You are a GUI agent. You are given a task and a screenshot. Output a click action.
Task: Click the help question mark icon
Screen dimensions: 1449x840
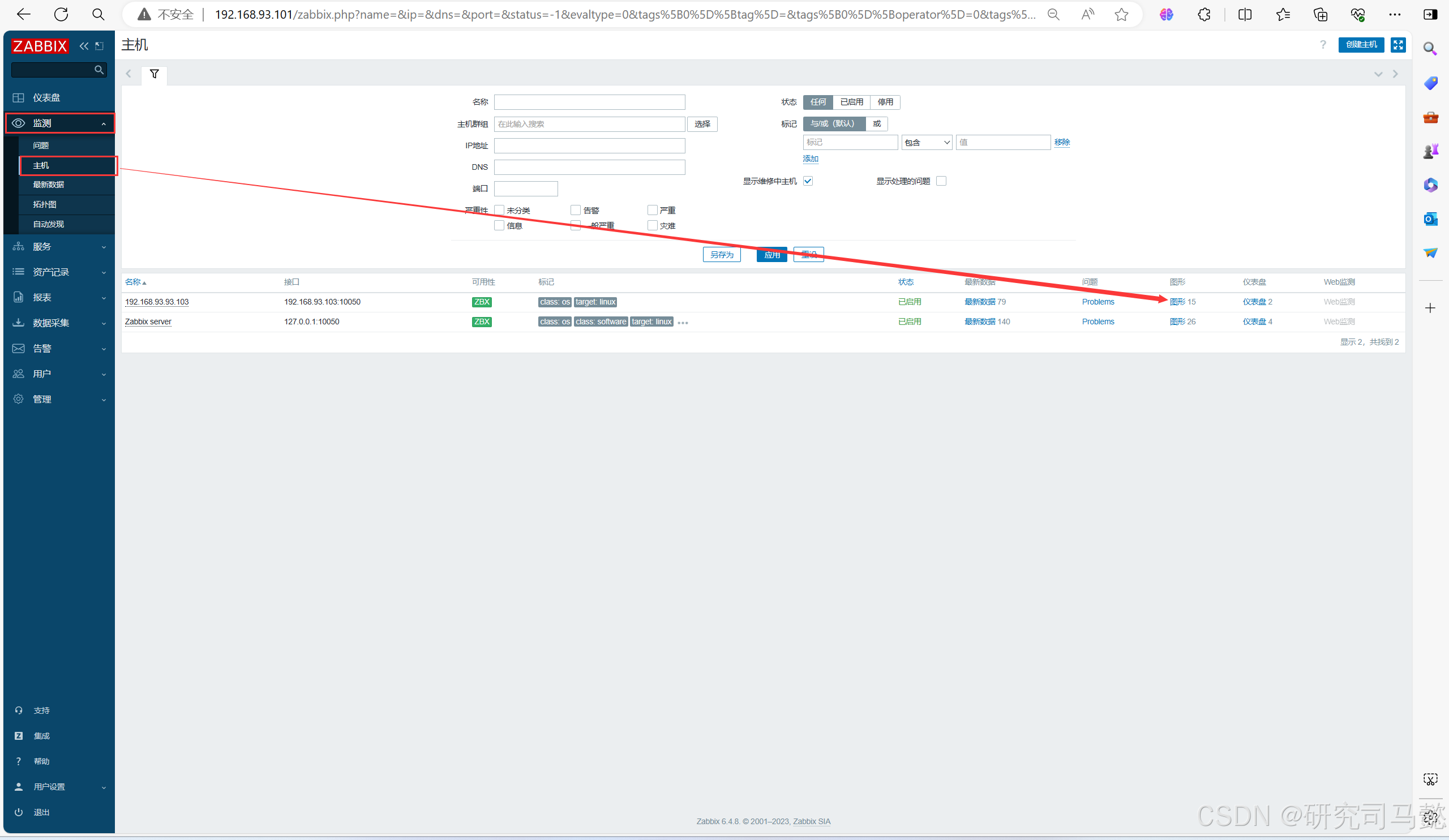tap(1323, 45)
